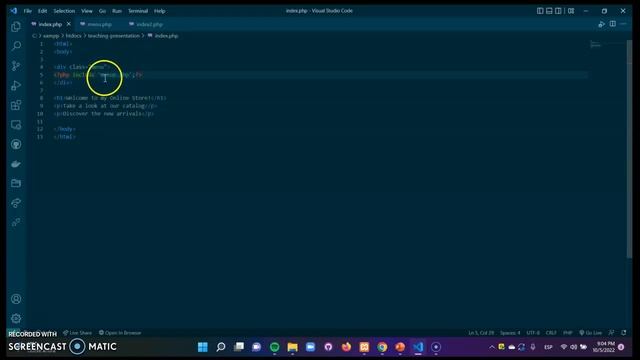Viewport: 640px width, 360px height.
Task: Change the CRLF end of line sequence
Action: click(x=551, y=333)
